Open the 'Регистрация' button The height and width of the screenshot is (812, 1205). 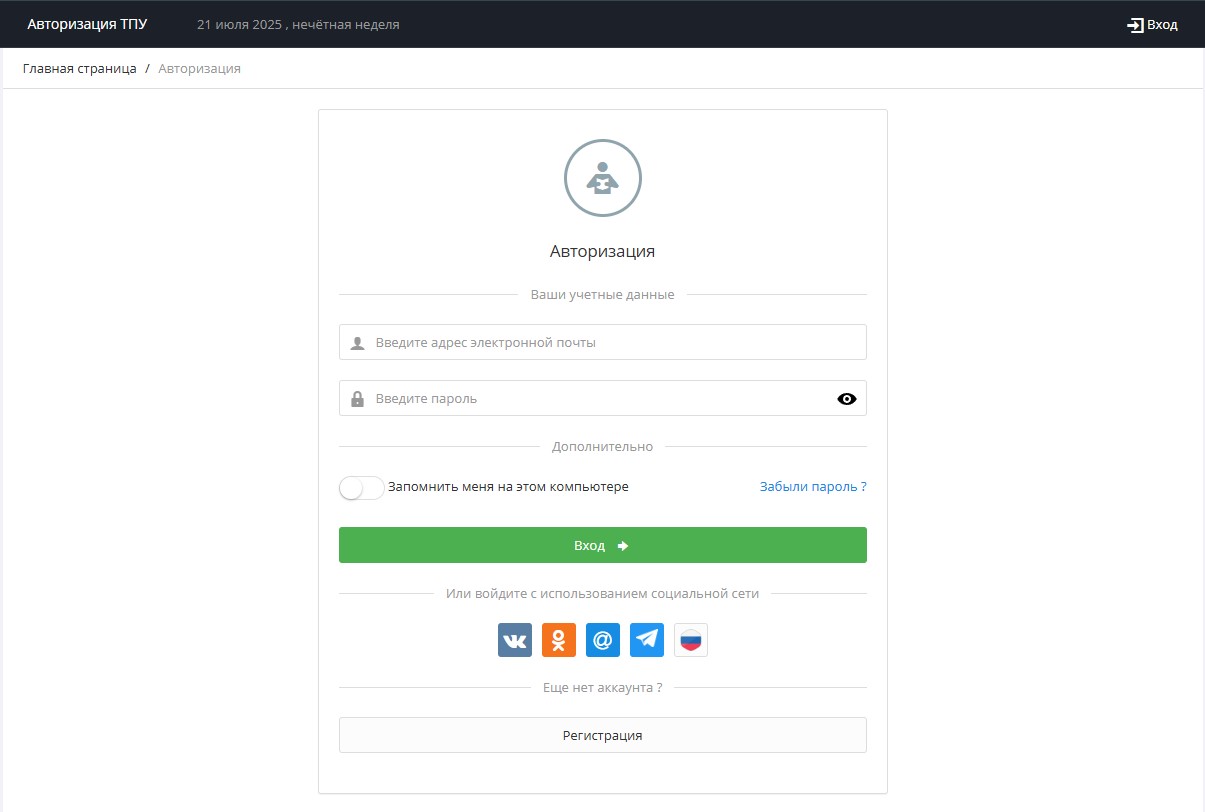click(x=603, y=735)
